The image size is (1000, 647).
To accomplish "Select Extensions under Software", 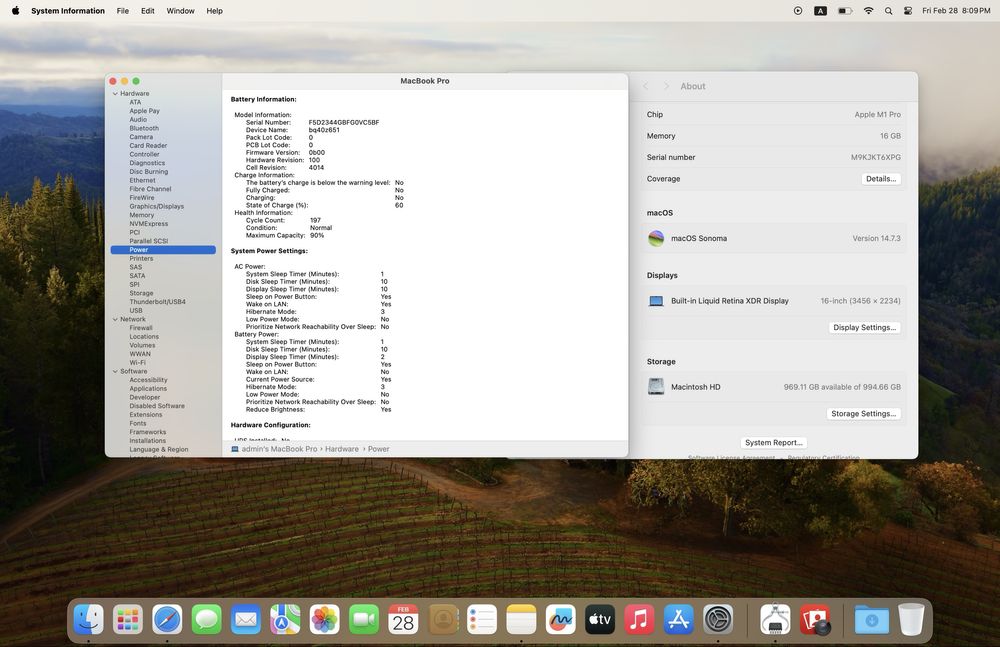I will [x=145, y=415].
